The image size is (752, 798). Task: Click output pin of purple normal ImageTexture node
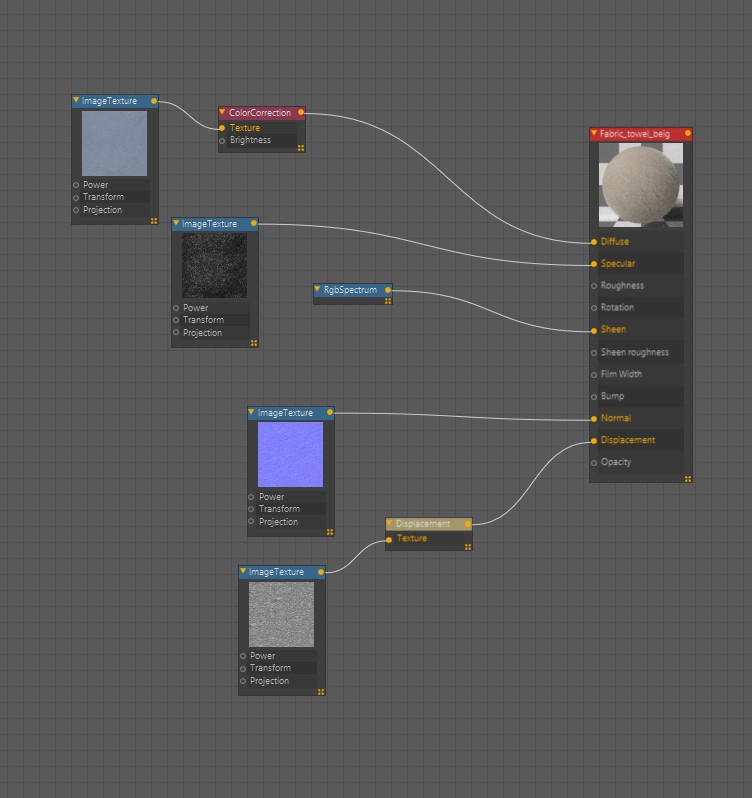330,412
